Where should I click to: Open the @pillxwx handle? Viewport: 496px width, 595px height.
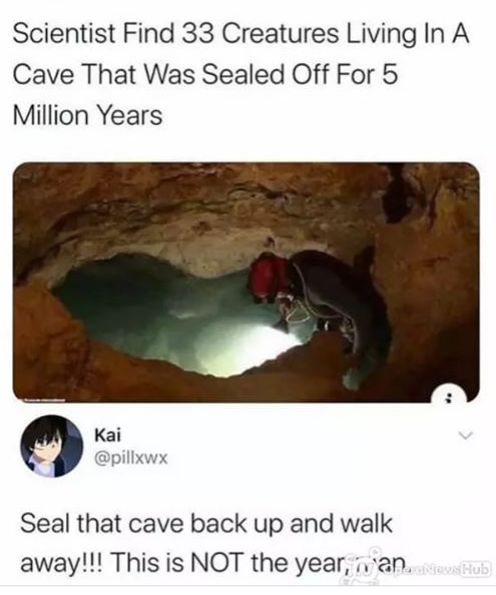click(131, 459)
